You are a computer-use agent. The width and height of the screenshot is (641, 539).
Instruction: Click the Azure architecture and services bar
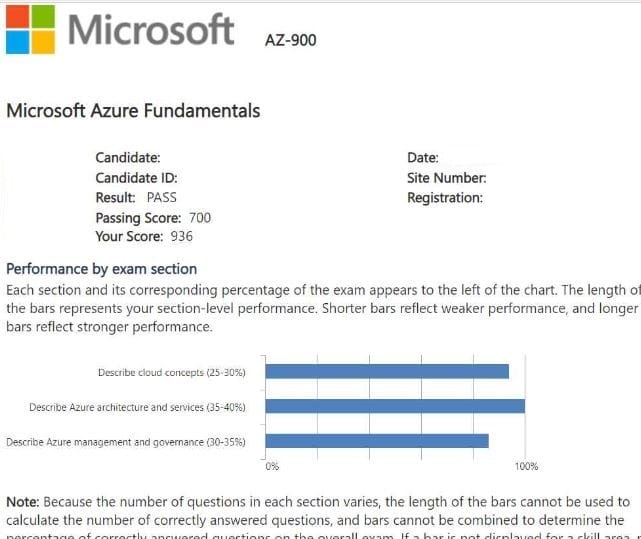point(396,406)
